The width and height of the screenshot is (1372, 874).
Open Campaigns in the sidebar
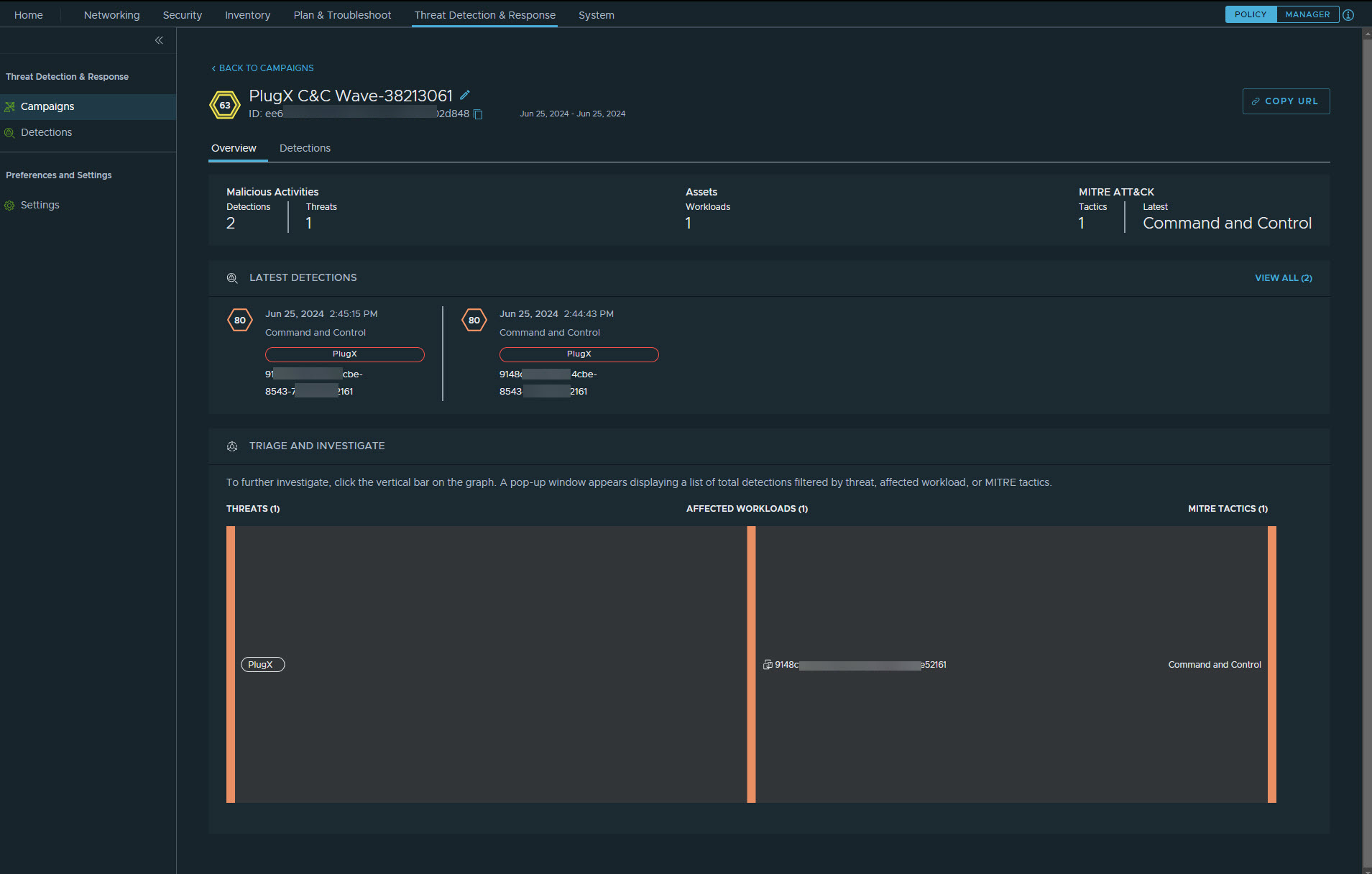tap(88, 106)
